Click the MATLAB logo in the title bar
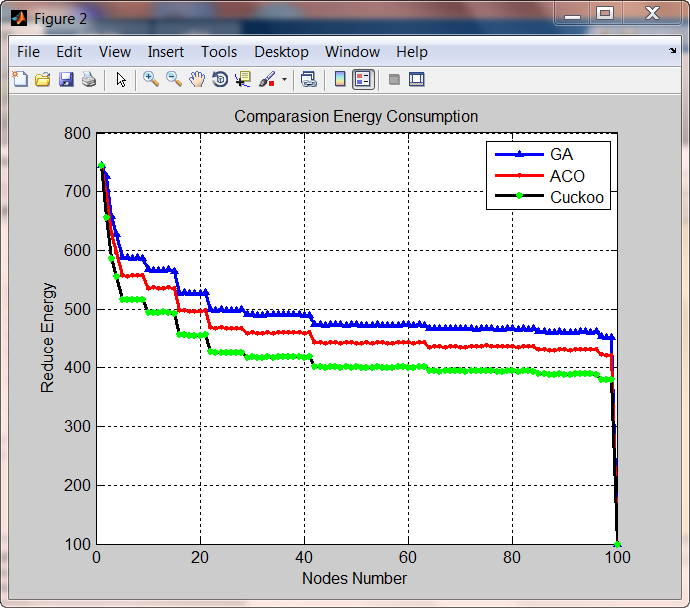Screen dimensions: 690x608 (19, 18)
